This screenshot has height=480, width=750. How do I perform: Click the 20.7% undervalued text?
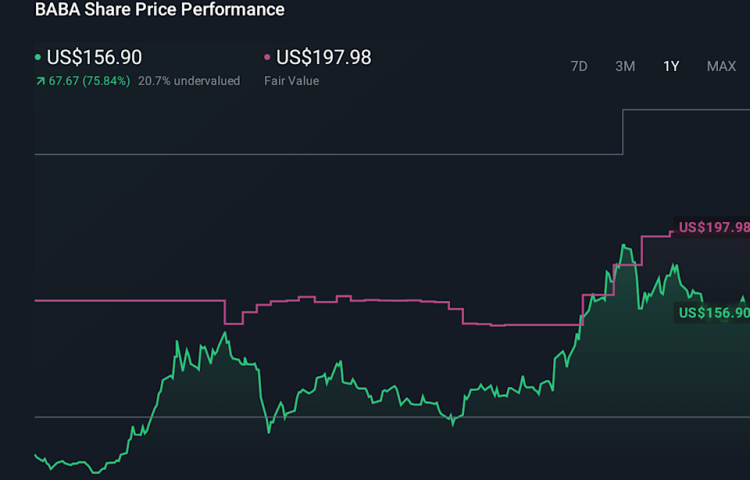click(x=189, y=81)
